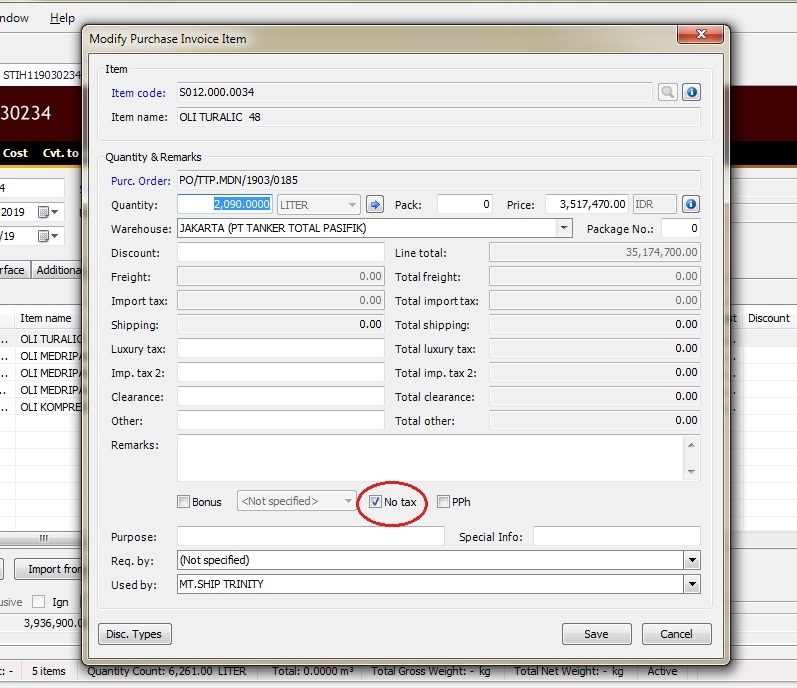Open the calendar picker beside 2019 date
The width and height of the screenshot is (797, 688).
click(45, 212)
